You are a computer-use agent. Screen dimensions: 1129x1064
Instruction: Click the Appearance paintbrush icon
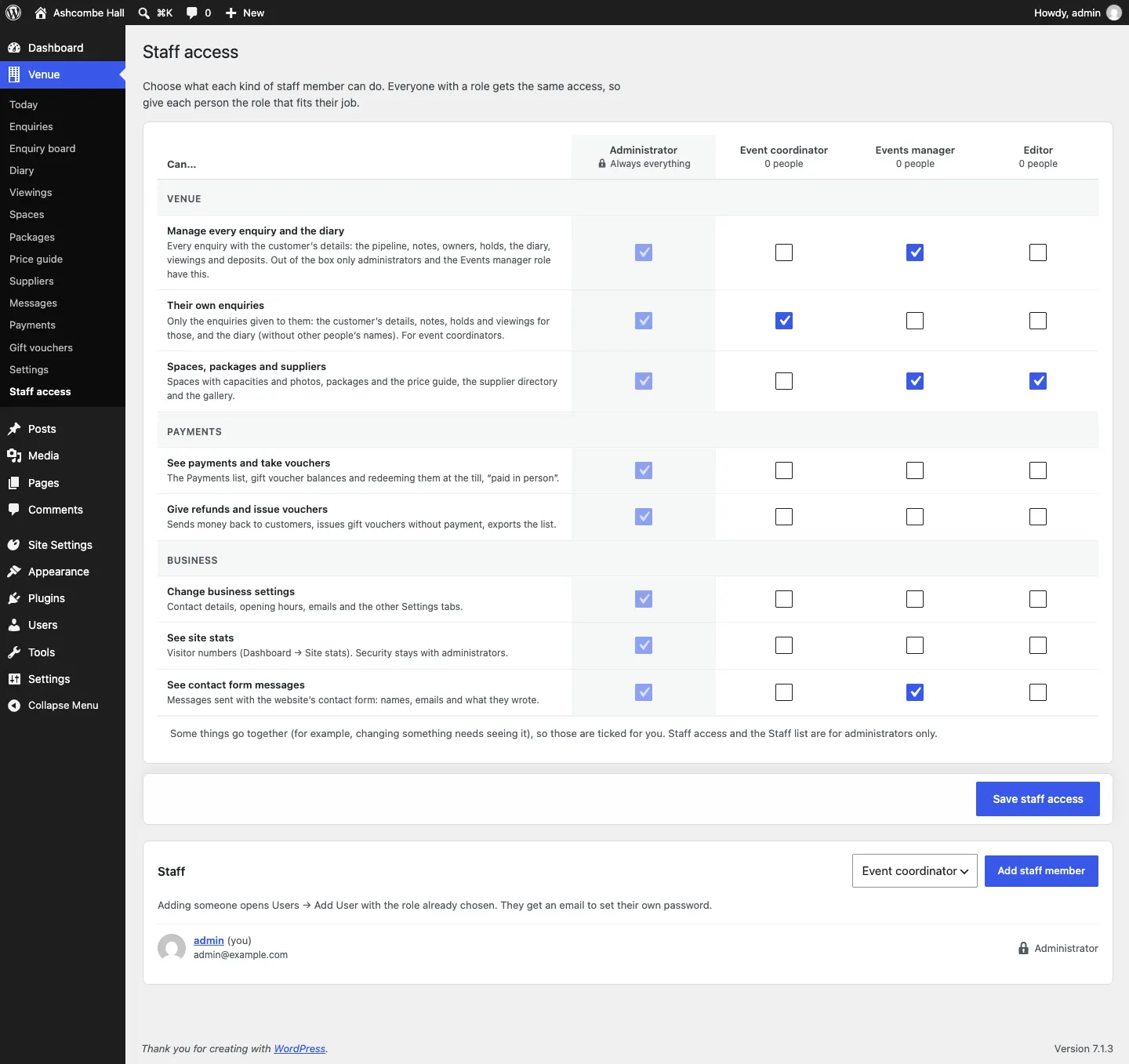[x=14, y=572]
